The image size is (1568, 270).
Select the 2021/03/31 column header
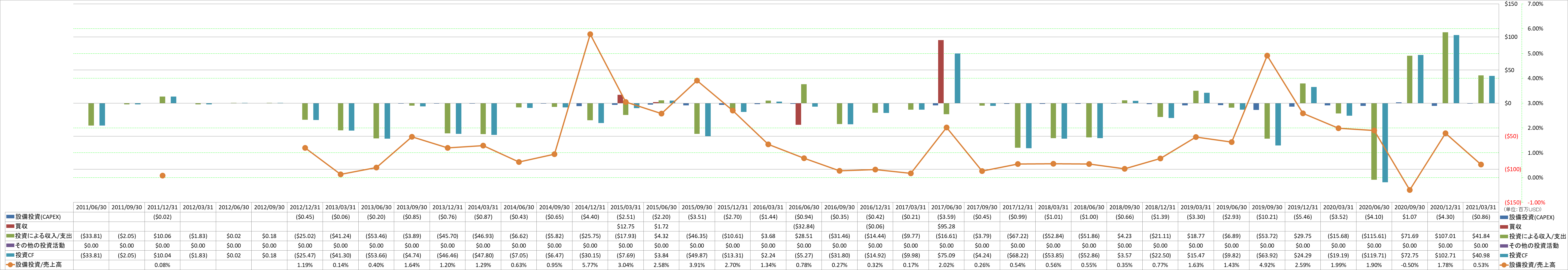(x=1480, y=207)
